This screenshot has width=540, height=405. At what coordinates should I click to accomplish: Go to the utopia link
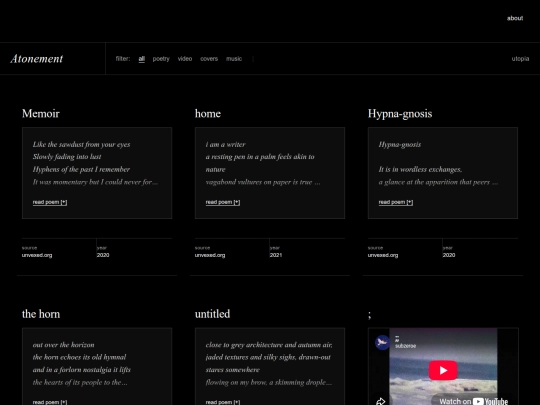pos(520,59)
